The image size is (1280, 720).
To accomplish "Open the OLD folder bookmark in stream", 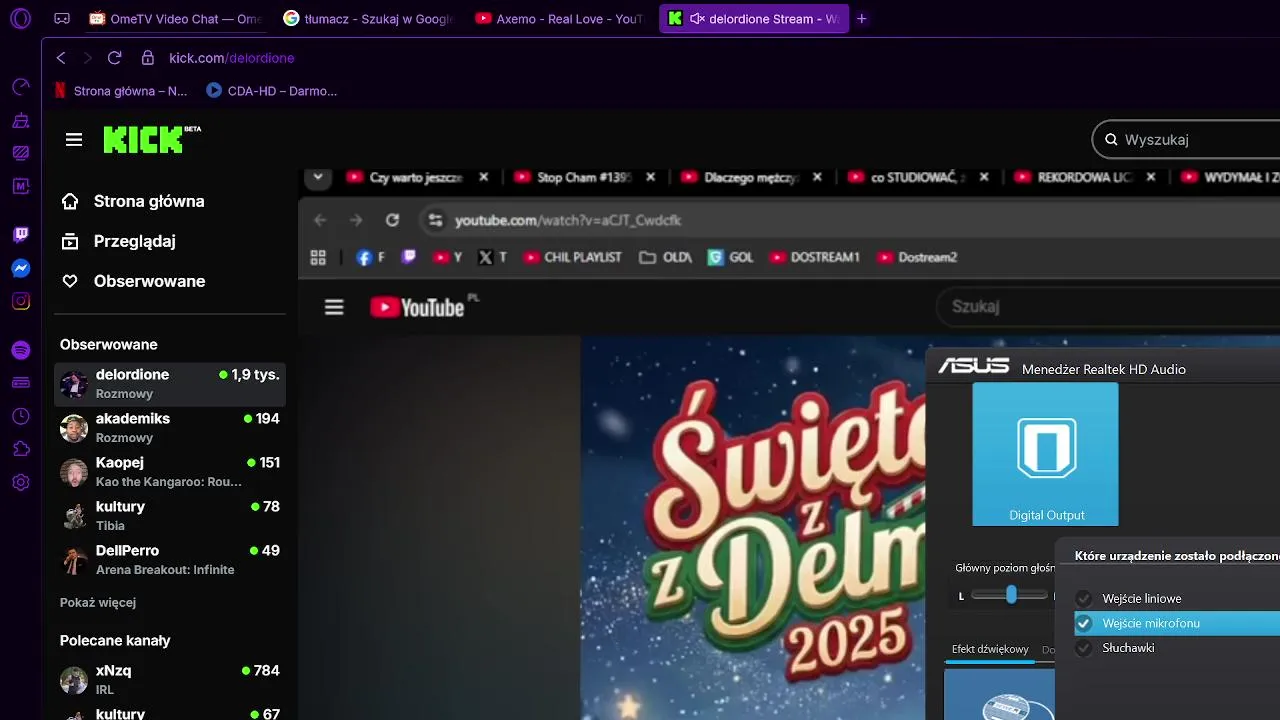I will point(666,257).
